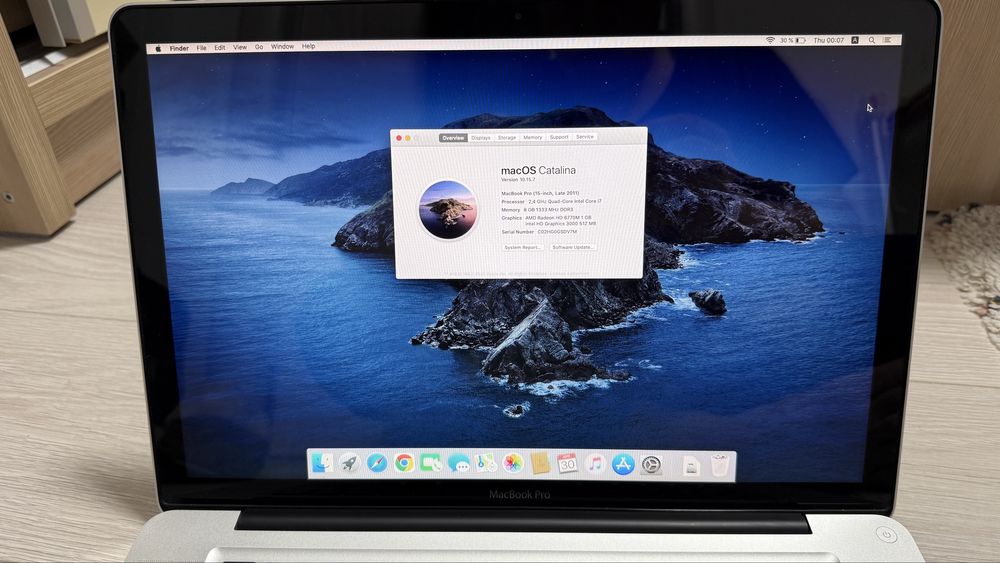
Task: Open App Store from the Dock
Action: (x=623, y=464)
